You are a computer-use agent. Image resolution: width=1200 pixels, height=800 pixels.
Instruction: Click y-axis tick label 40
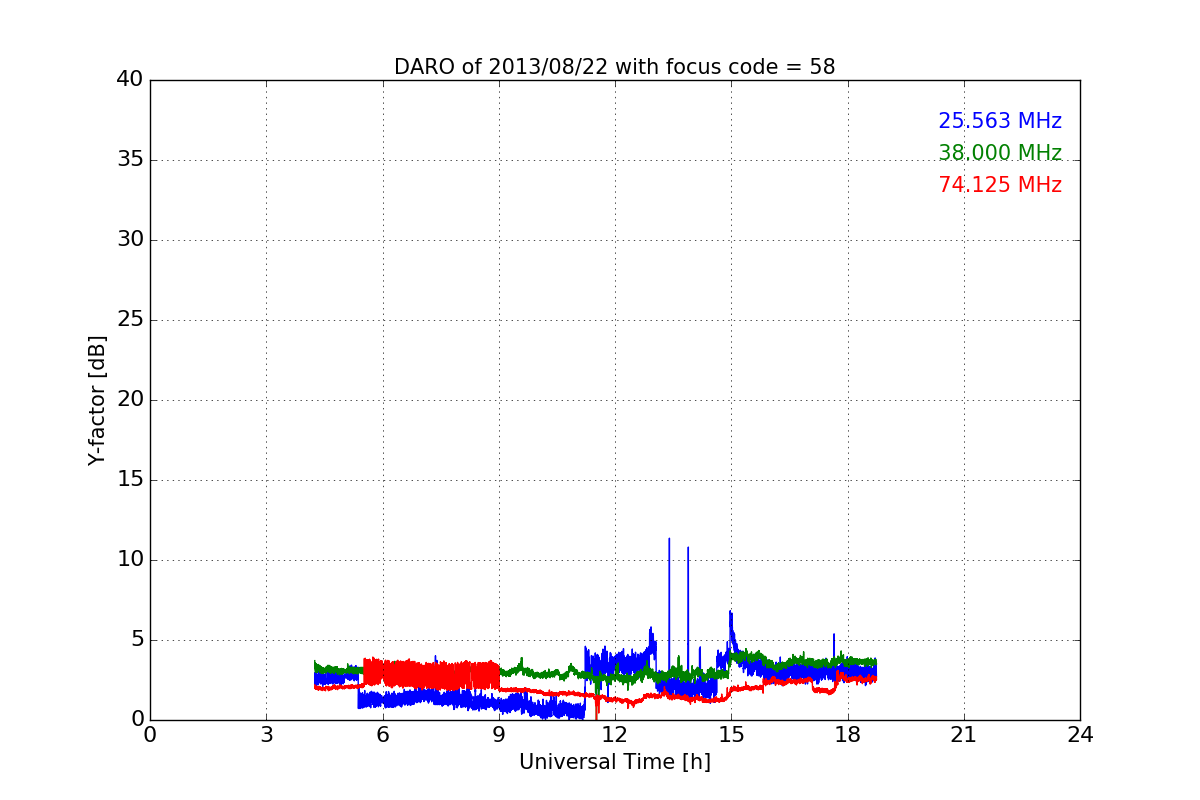click(130, 80)
